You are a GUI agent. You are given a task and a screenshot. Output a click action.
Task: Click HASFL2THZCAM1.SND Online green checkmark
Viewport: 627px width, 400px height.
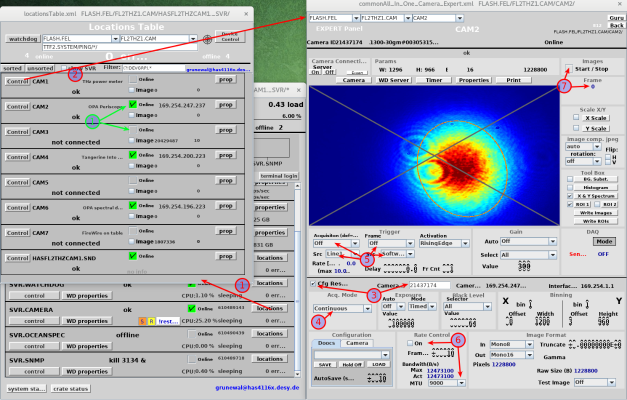133,256
